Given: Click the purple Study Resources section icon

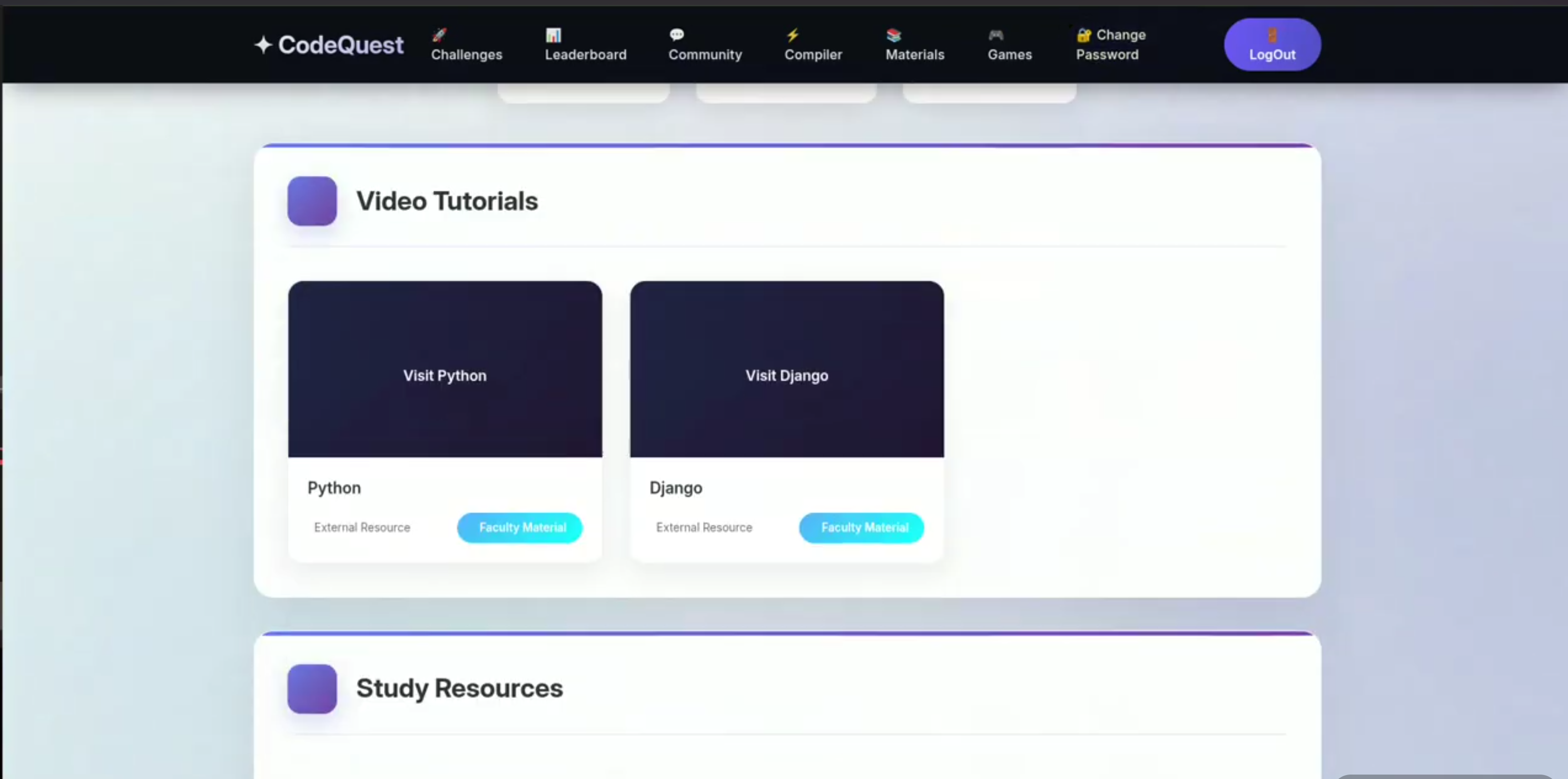Looking at the screenshot, I should click(x=312, y=689).
